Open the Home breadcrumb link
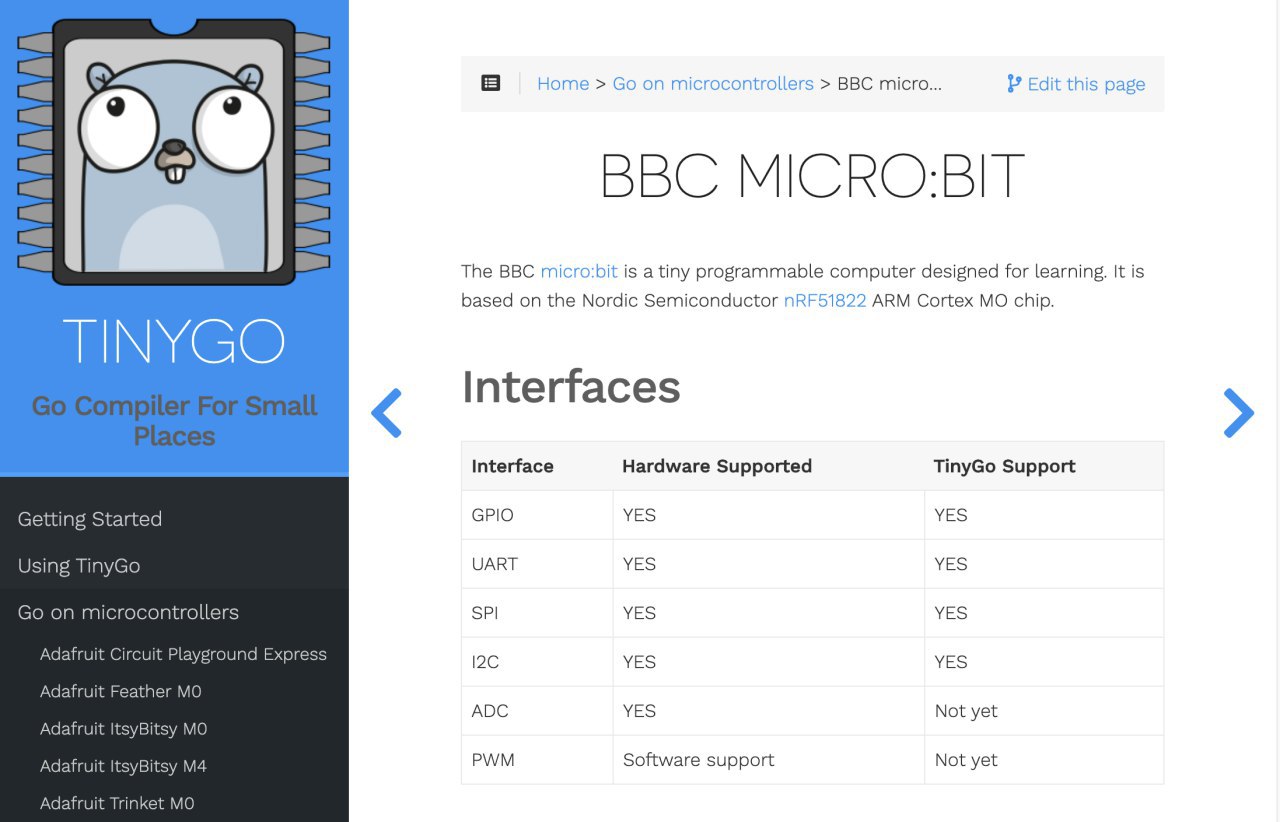Screen dimensions: 1280x822 click(563, 84)
